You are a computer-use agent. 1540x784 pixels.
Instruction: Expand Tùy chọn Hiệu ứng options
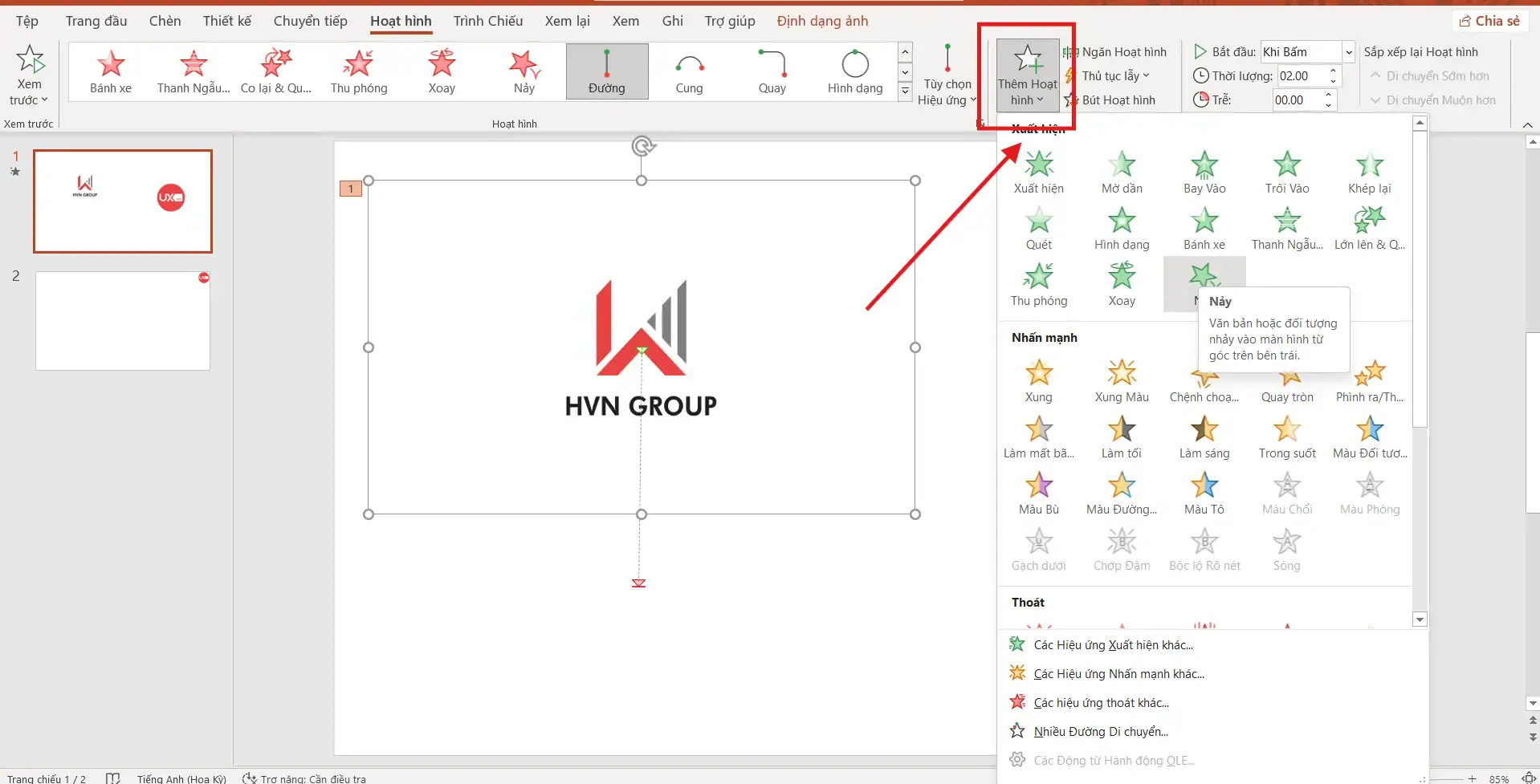click(947, 75)
